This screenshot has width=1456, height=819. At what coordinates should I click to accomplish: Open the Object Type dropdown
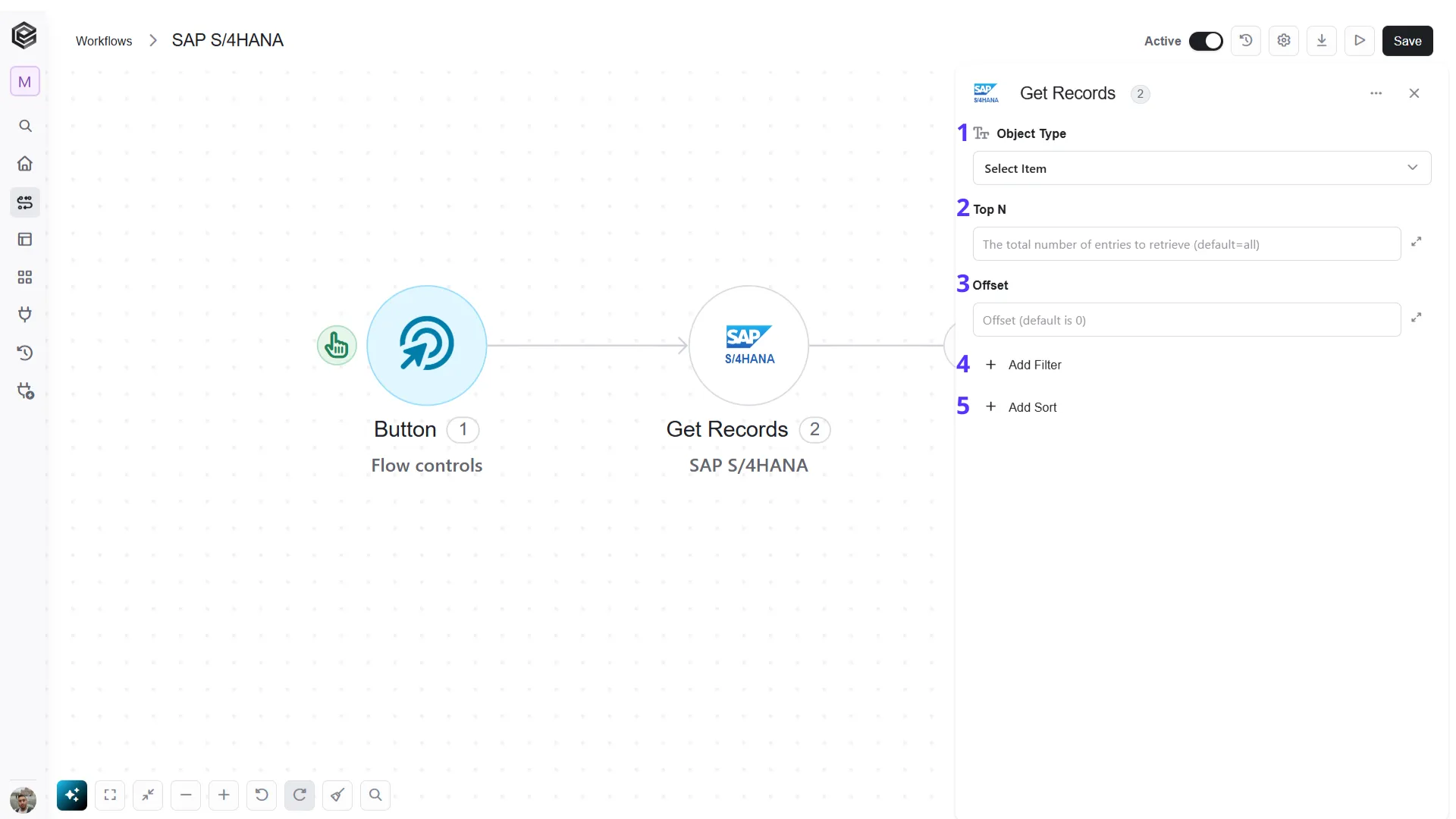pos(1202,168)
